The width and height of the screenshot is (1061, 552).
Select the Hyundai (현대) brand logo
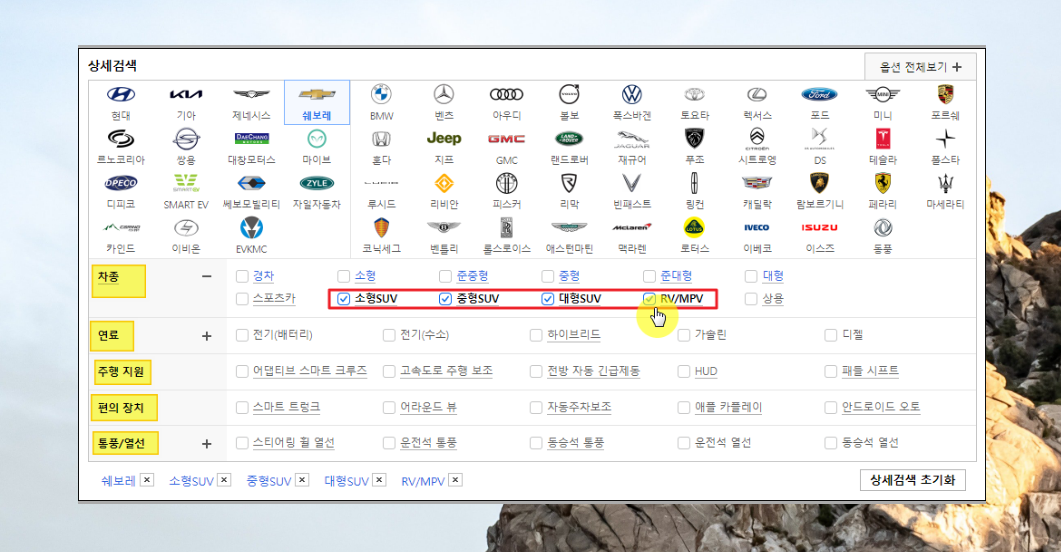tap(121, 94)
